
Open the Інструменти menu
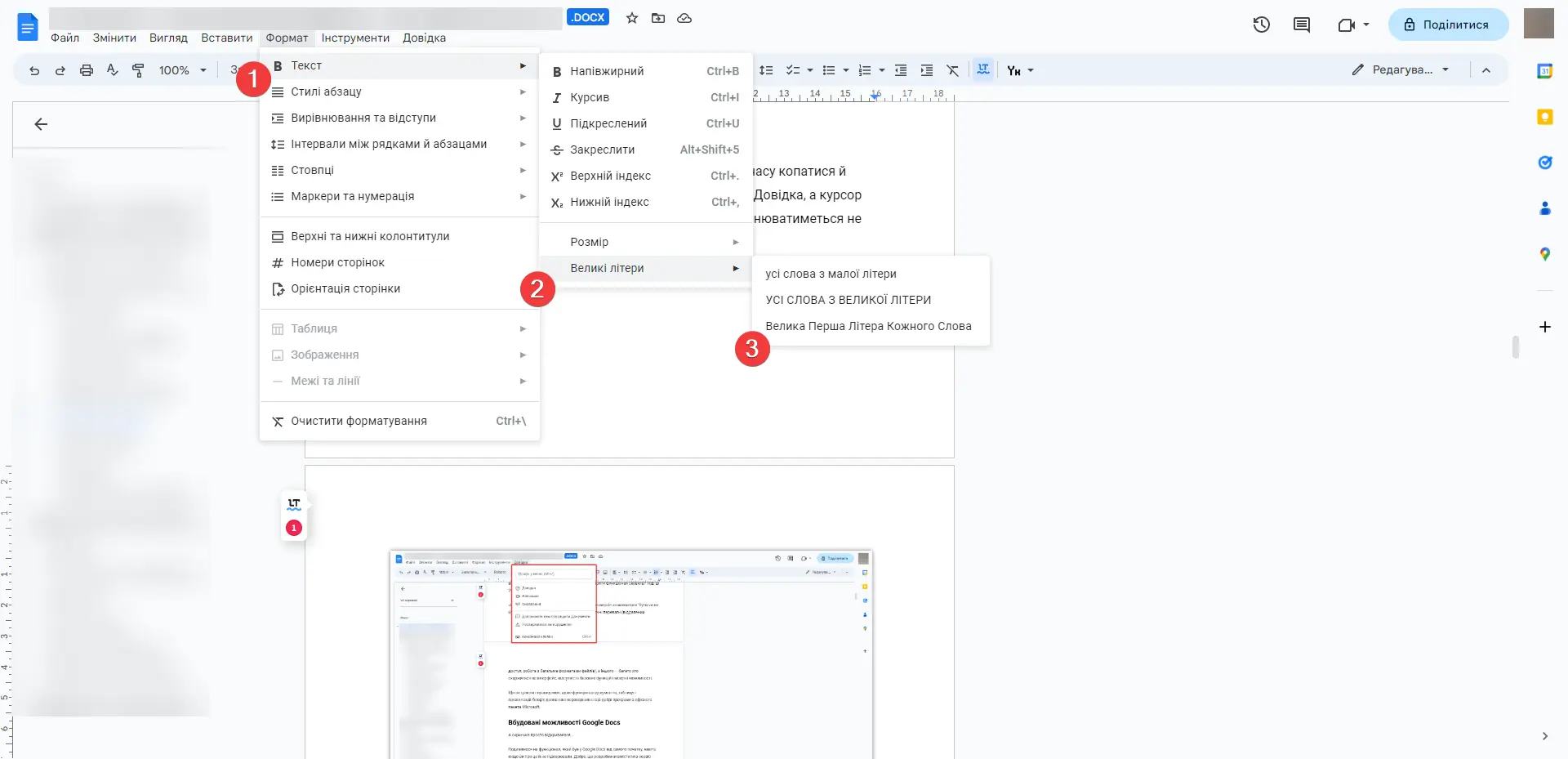(355, 38)
